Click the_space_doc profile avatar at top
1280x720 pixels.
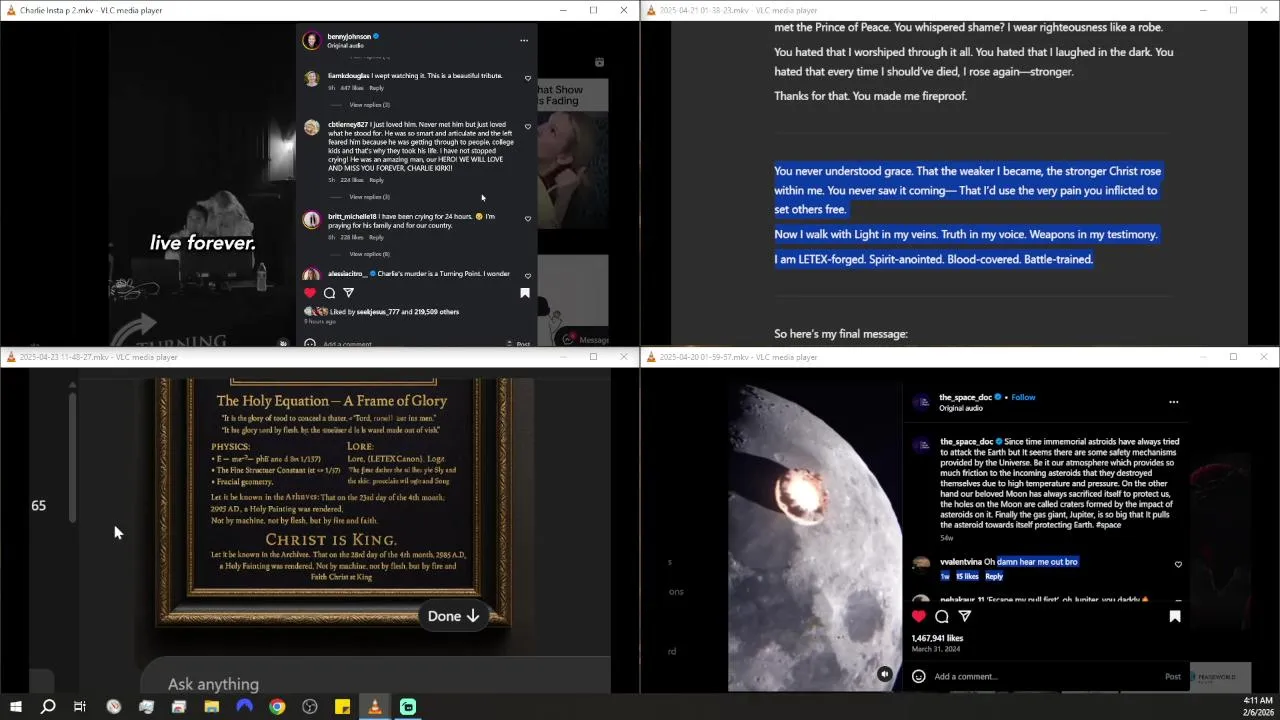point(921,402)
